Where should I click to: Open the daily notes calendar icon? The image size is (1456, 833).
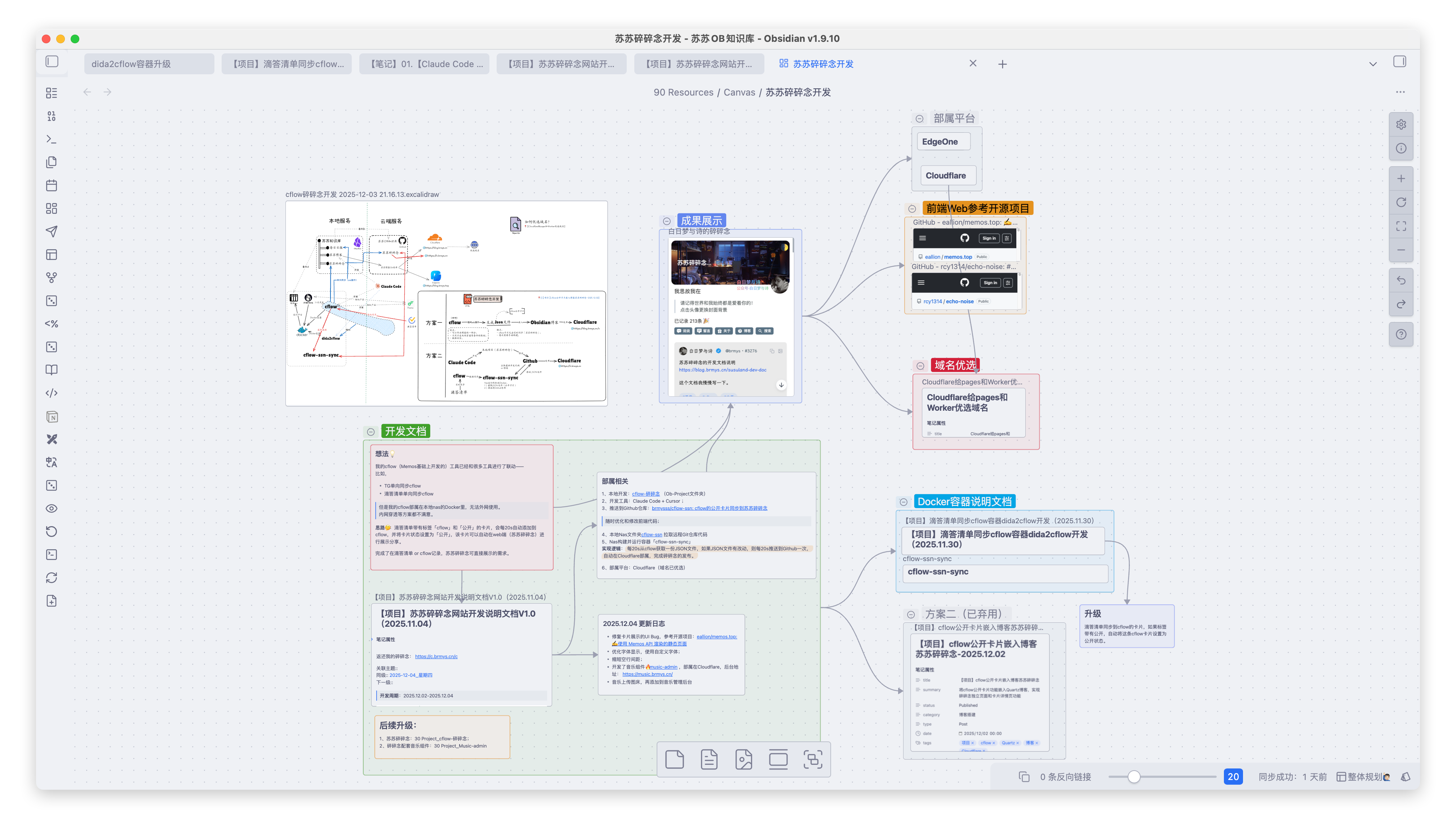(52, 185)
